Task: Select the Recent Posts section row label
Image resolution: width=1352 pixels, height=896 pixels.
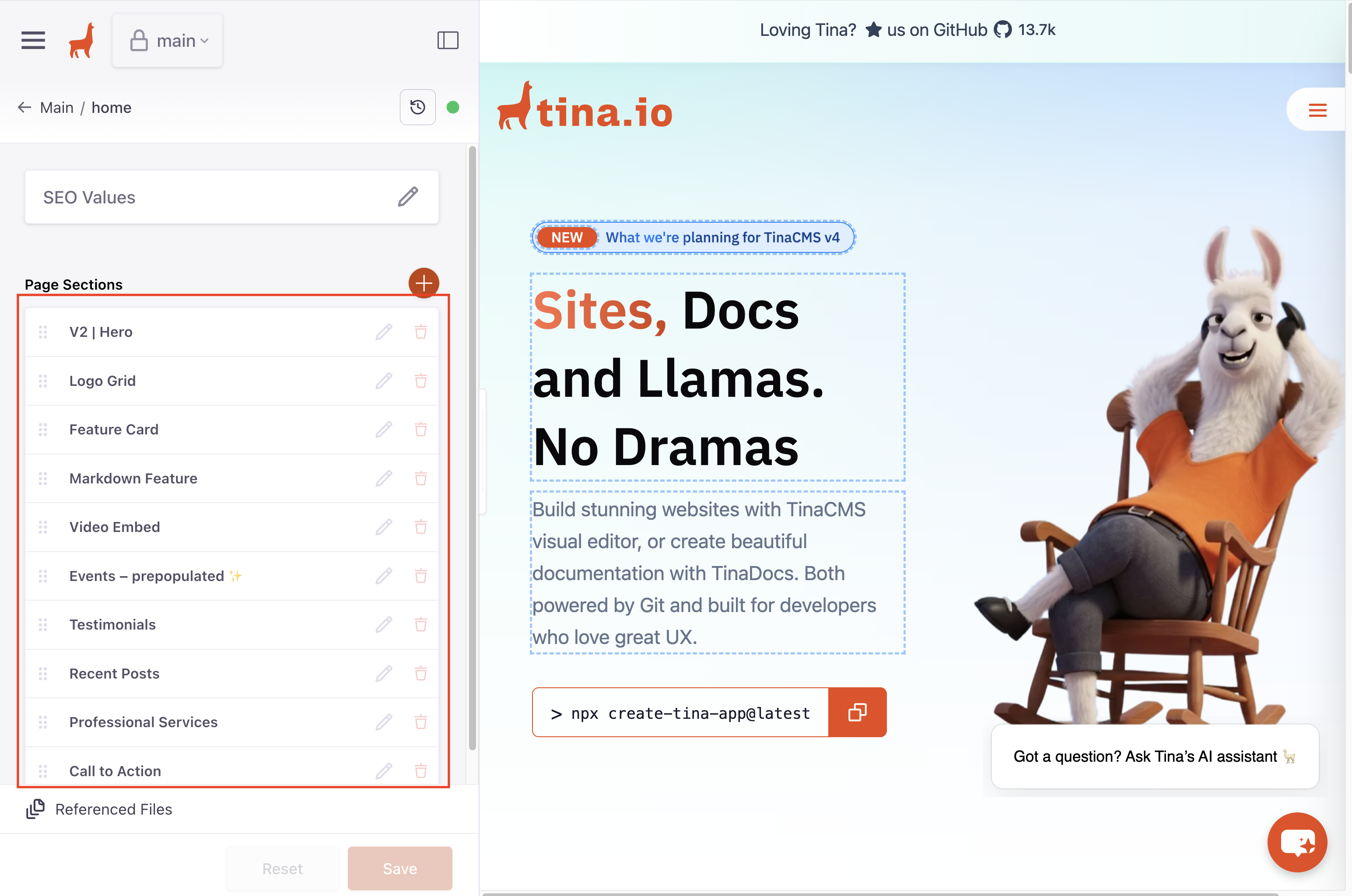Action: (x=114, y=674)
